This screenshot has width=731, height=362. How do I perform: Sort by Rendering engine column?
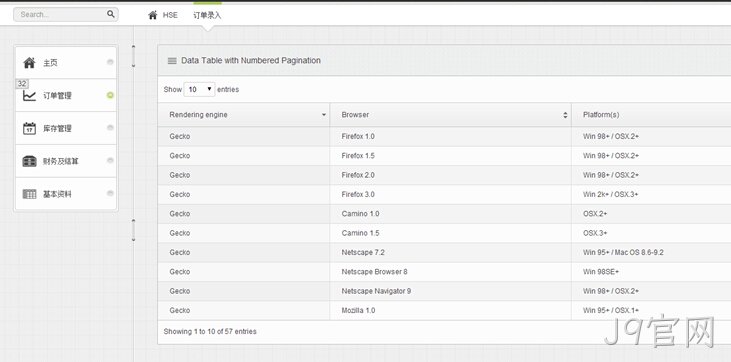[244, 115]
